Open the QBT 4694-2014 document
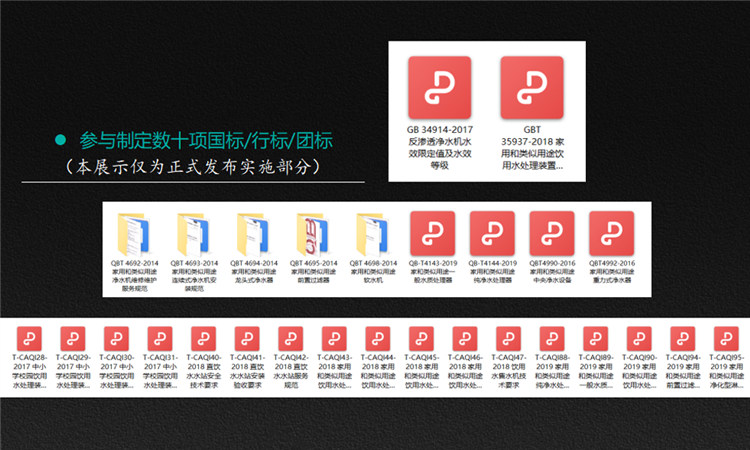The height and width of the screenshot is (450, 750). [251, 233]
